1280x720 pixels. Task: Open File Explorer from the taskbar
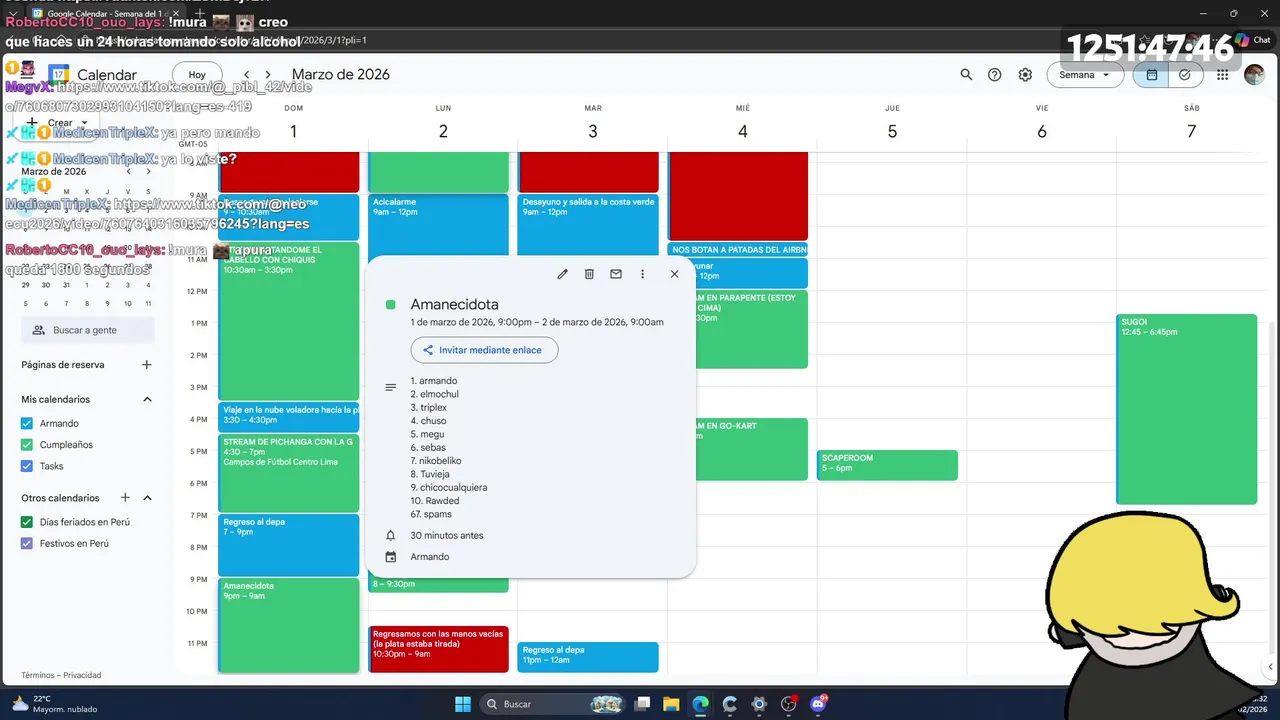(671, 704)
